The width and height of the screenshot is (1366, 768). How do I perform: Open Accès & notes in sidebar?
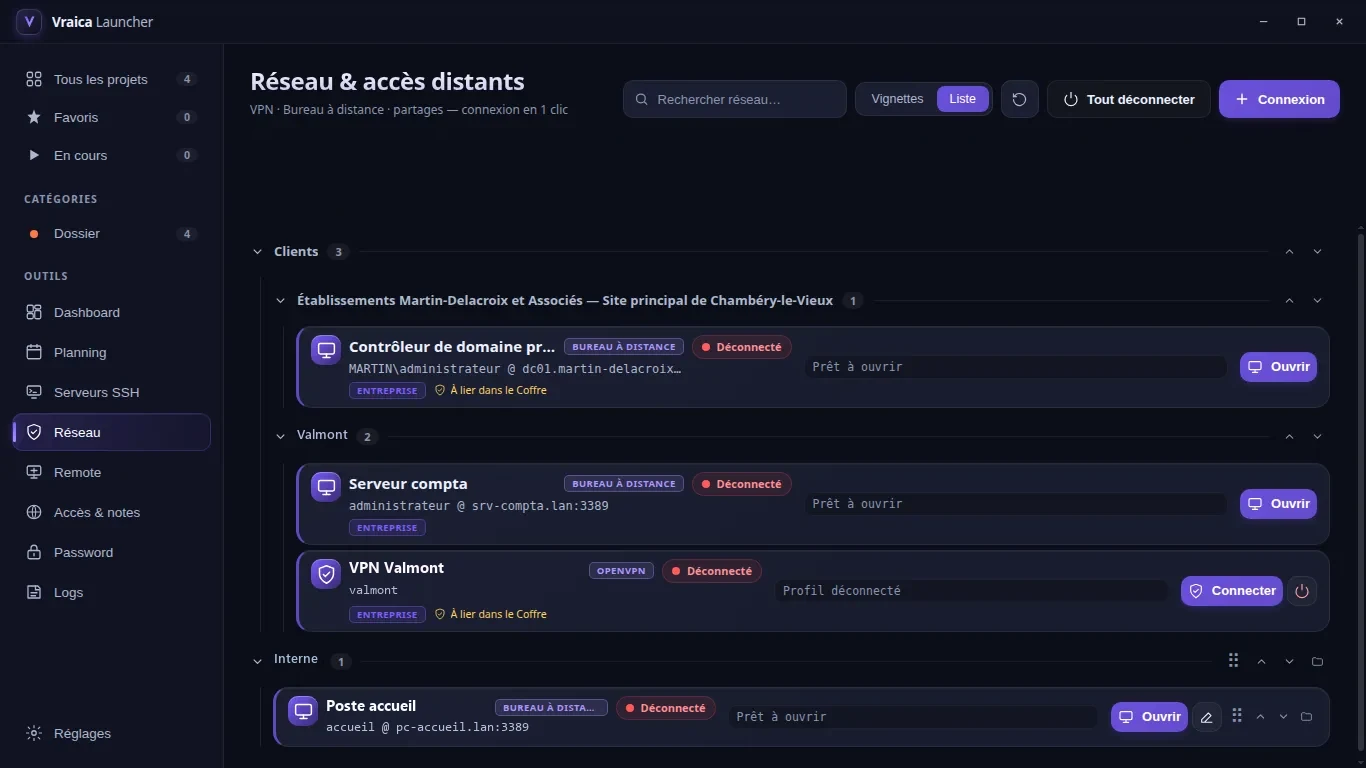111,512
